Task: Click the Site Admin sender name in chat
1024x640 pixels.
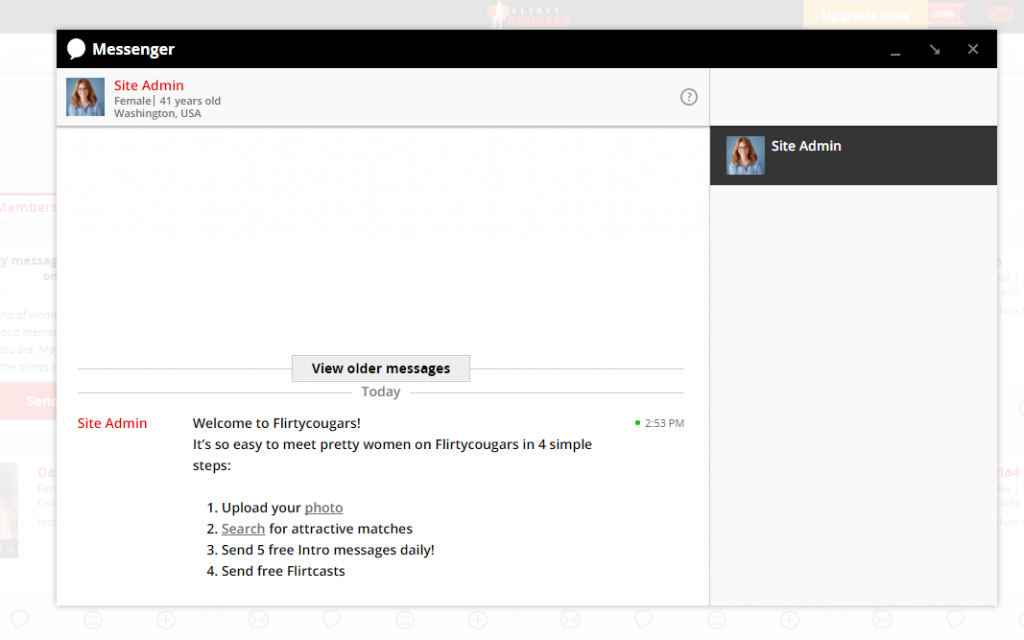Action: (x=112, y=423)
